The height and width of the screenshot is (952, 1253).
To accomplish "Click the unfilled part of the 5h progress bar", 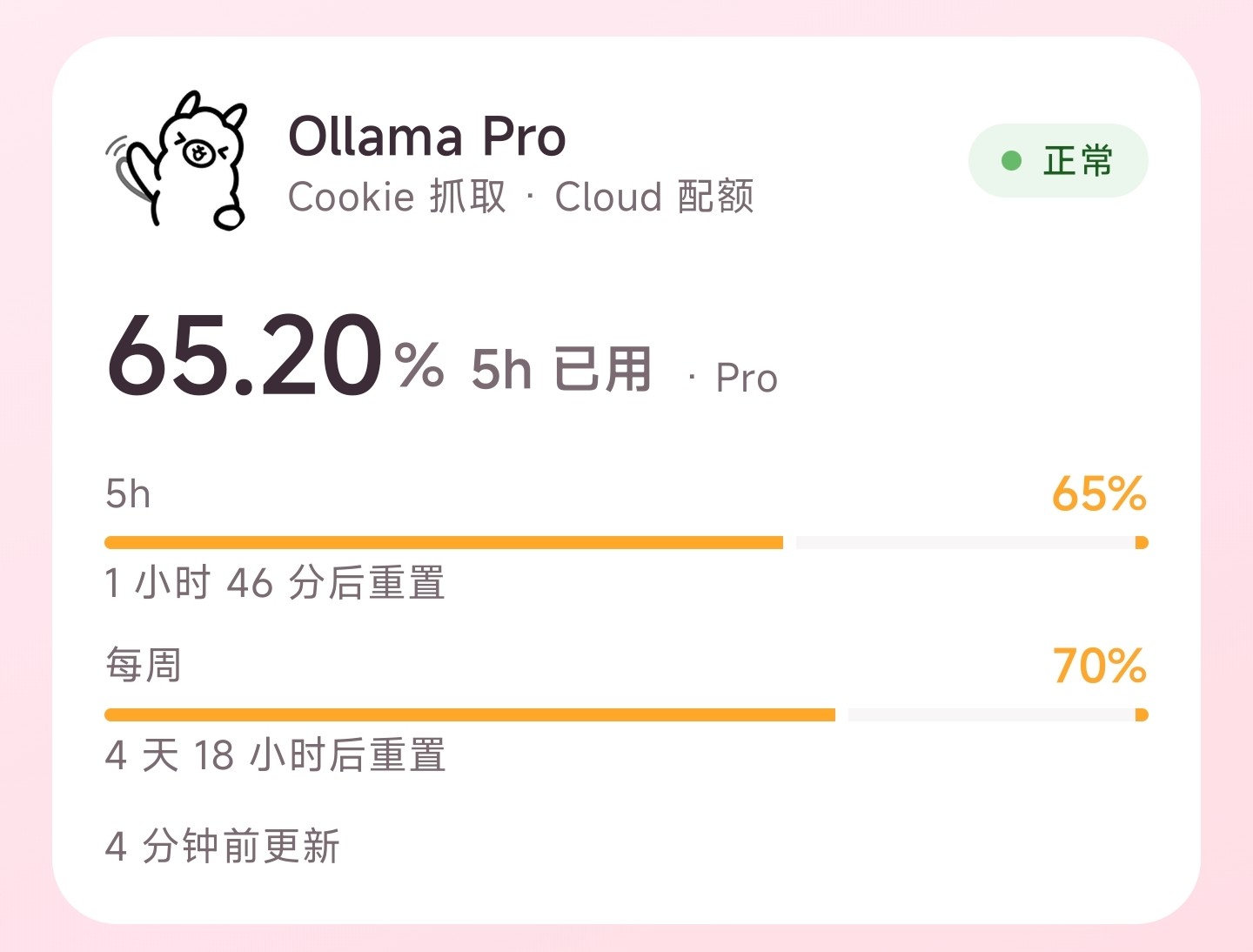I will pyautogui.click(x=965, y=543).
